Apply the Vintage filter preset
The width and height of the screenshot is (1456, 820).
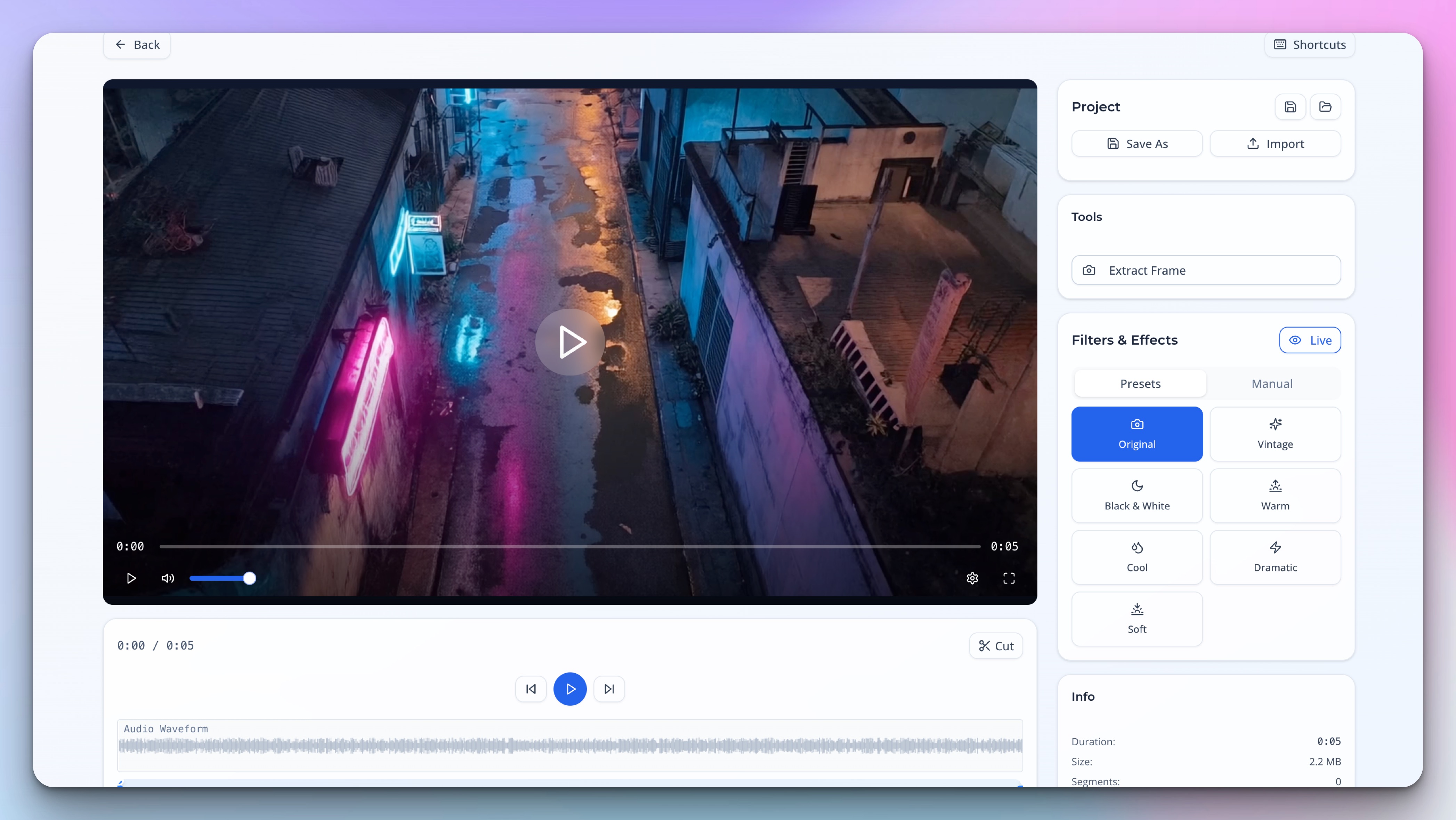coord(1275,434)
